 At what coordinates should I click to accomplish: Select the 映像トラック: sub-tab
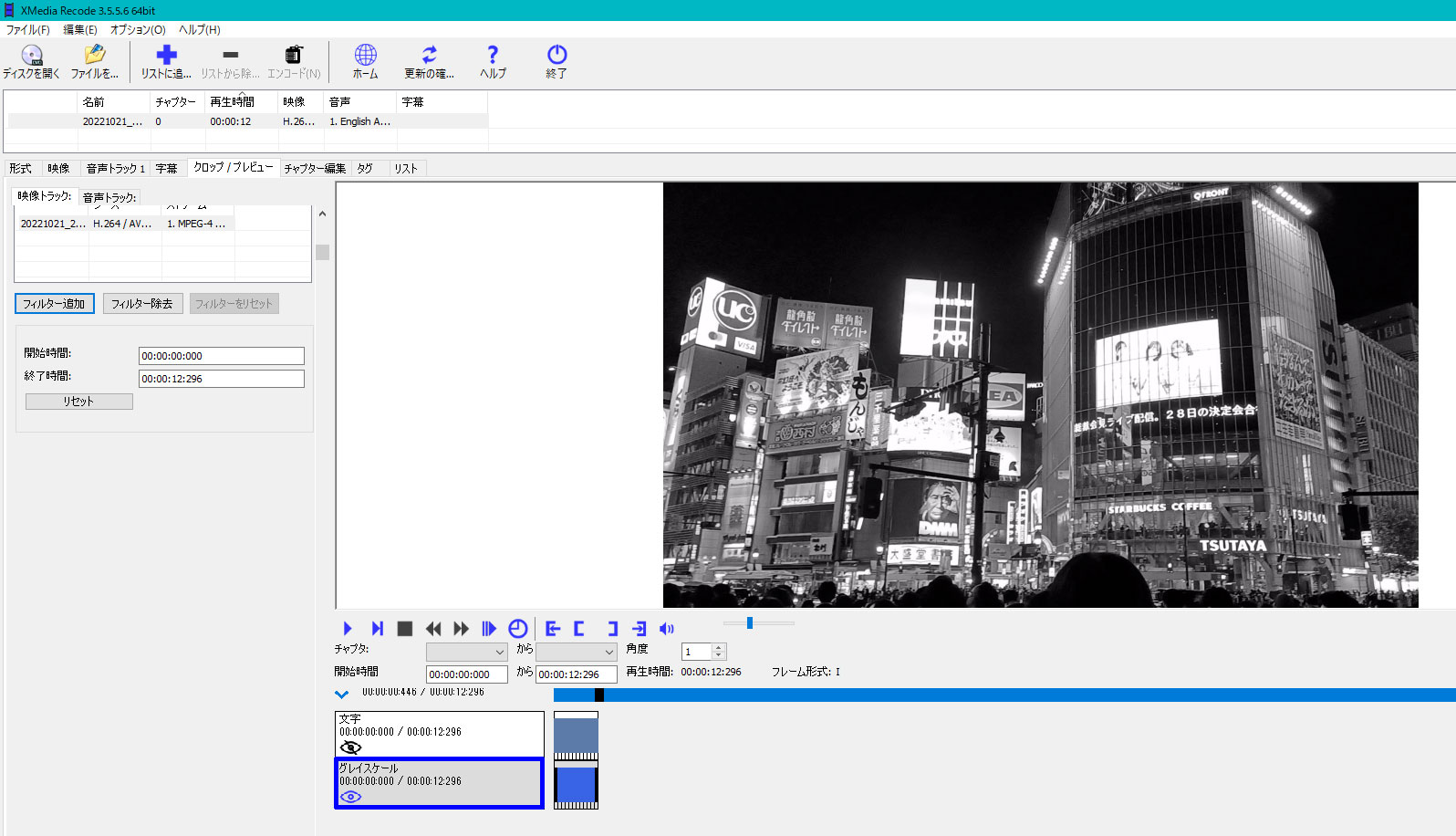coord(45,195)
